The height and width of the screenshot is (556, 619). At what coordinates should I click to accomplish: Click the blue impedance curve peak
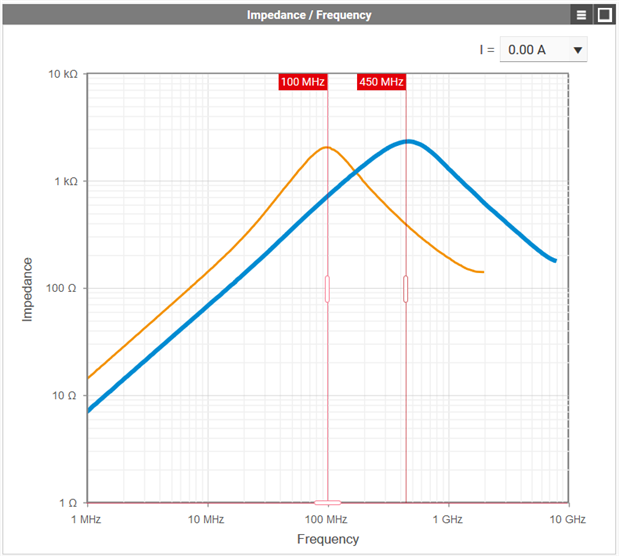[x=409, y=141]
